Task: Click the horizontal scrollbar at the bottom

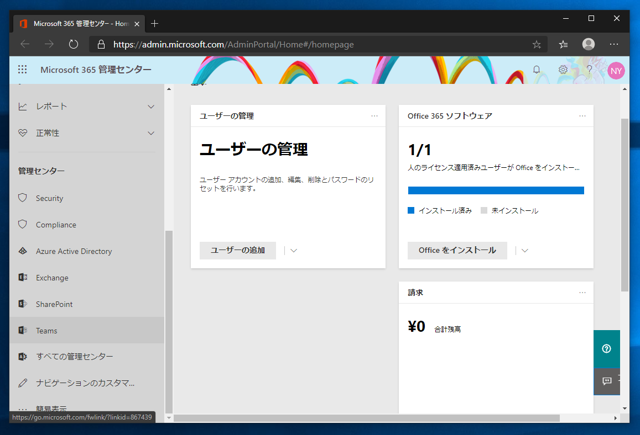Action: 367,418
